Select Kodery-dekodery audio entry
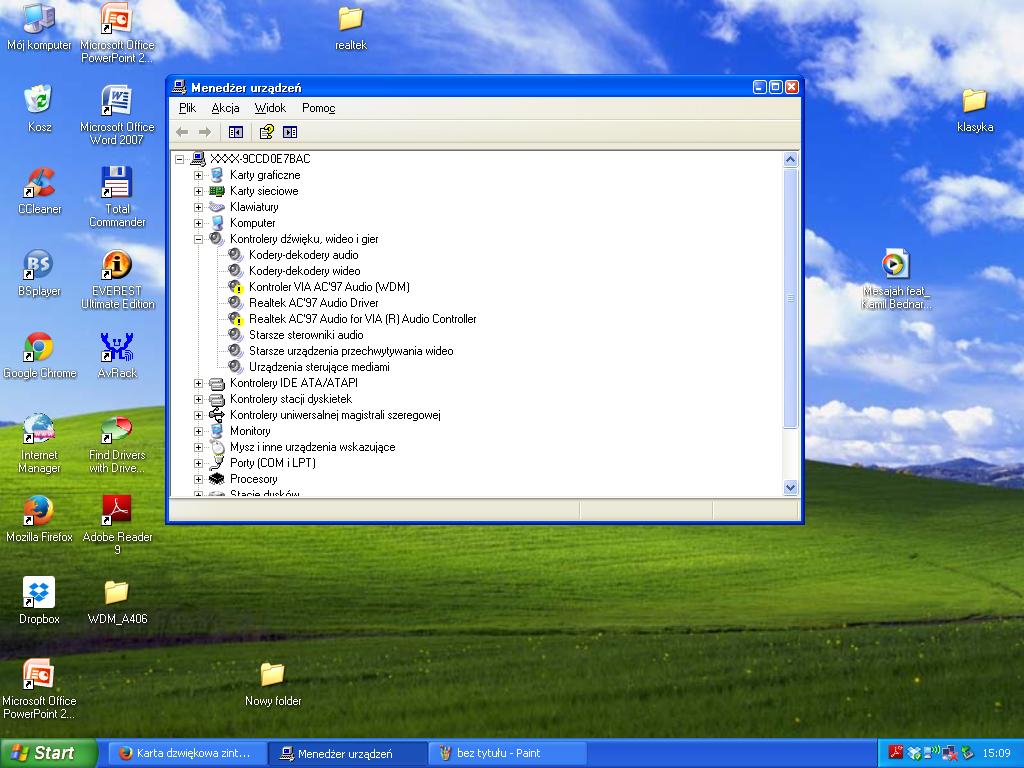1024x768 pixels. click(x=304, y=255)
